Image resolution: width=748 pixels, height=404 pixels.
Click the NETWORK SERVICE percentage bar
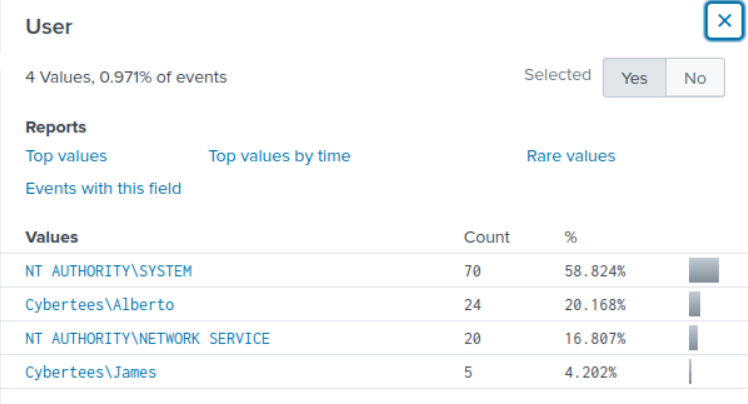pyautogui.click(x=693, y=338)
